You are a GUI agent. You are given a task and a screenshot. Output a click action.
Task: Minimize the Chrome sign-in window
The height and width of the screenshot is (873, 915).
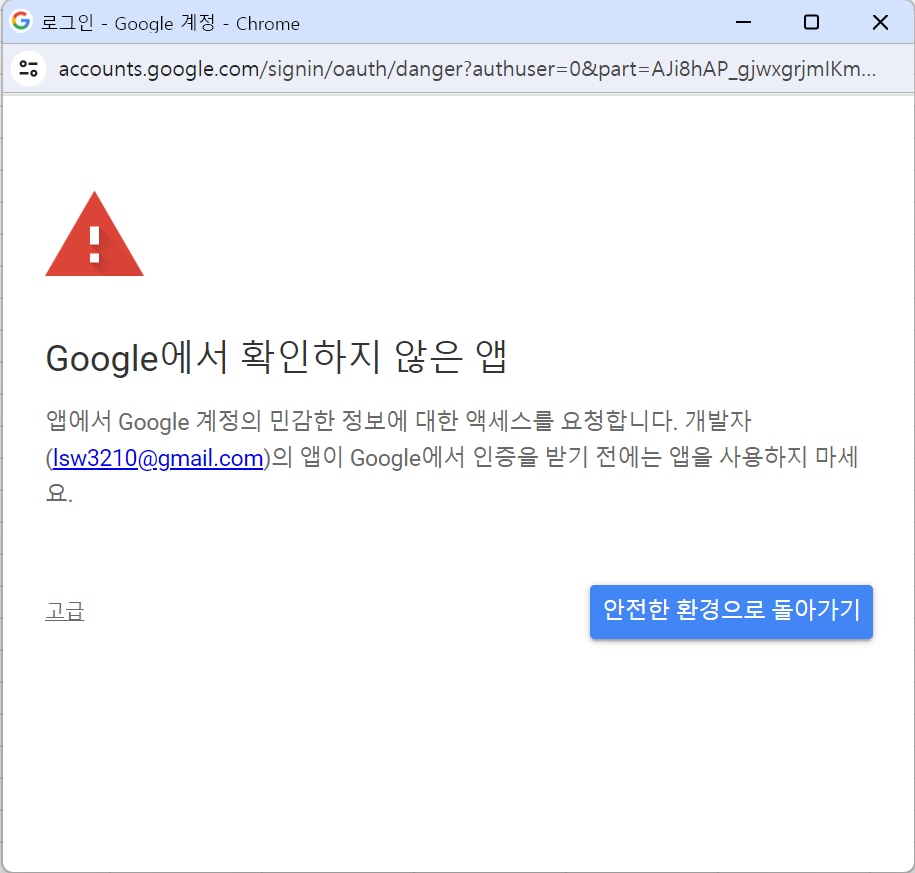tap(743, 22)
